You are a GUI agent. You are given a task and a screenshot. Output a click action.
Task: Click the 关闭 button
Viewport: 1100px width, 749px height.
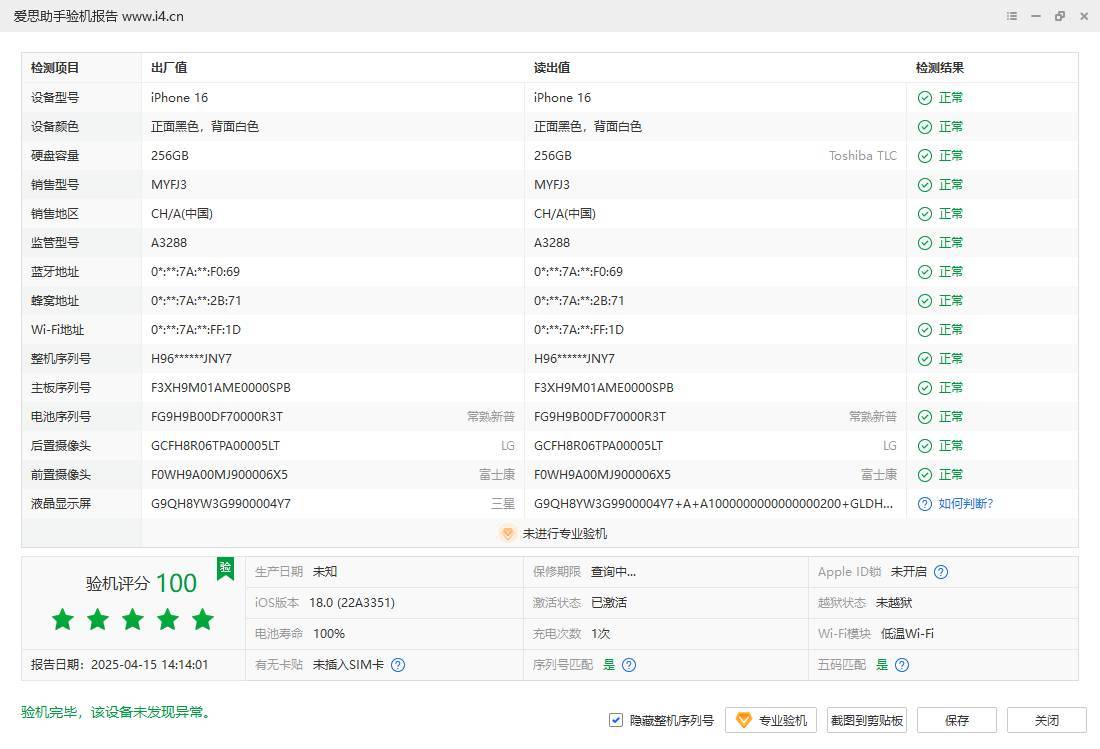1047,720
